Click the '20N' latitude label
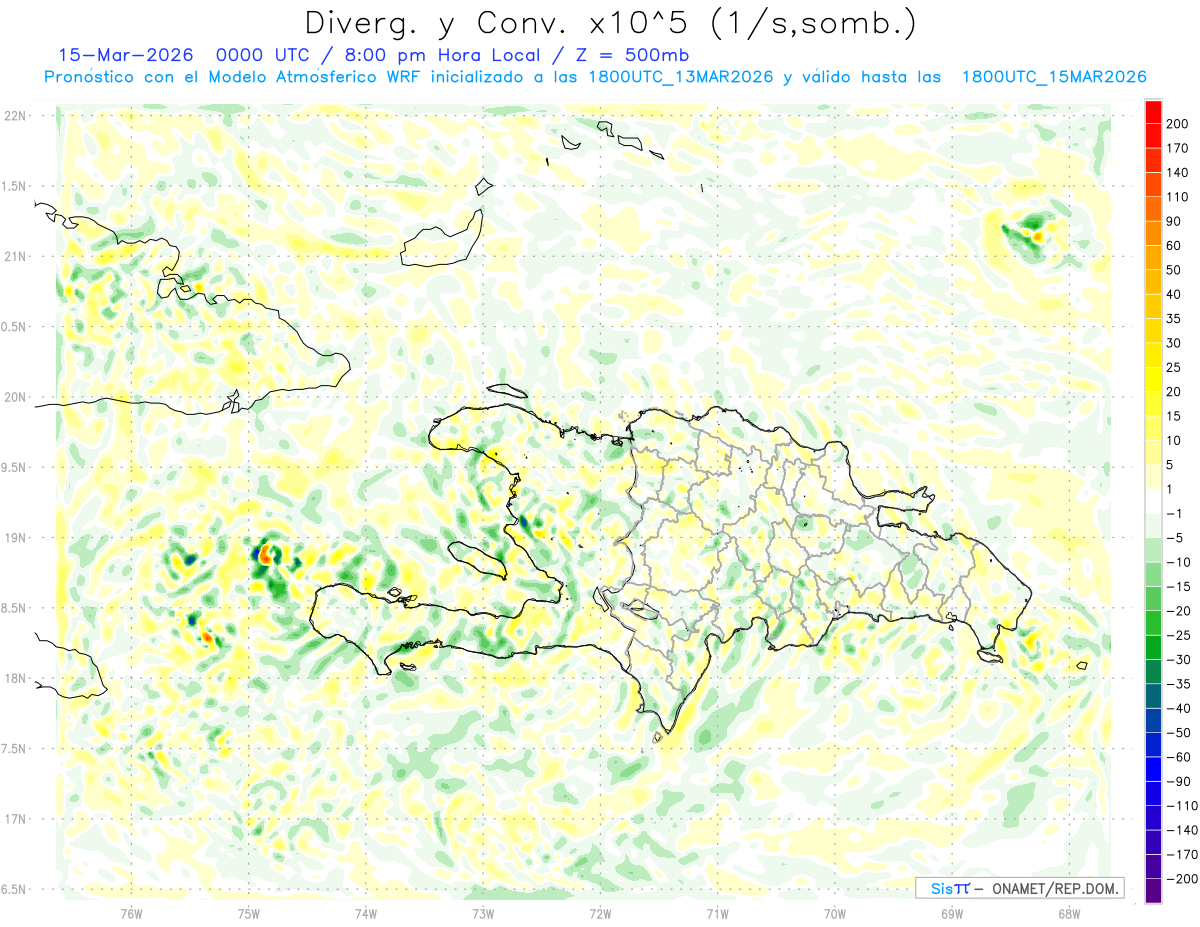 (x=15, y=397)
